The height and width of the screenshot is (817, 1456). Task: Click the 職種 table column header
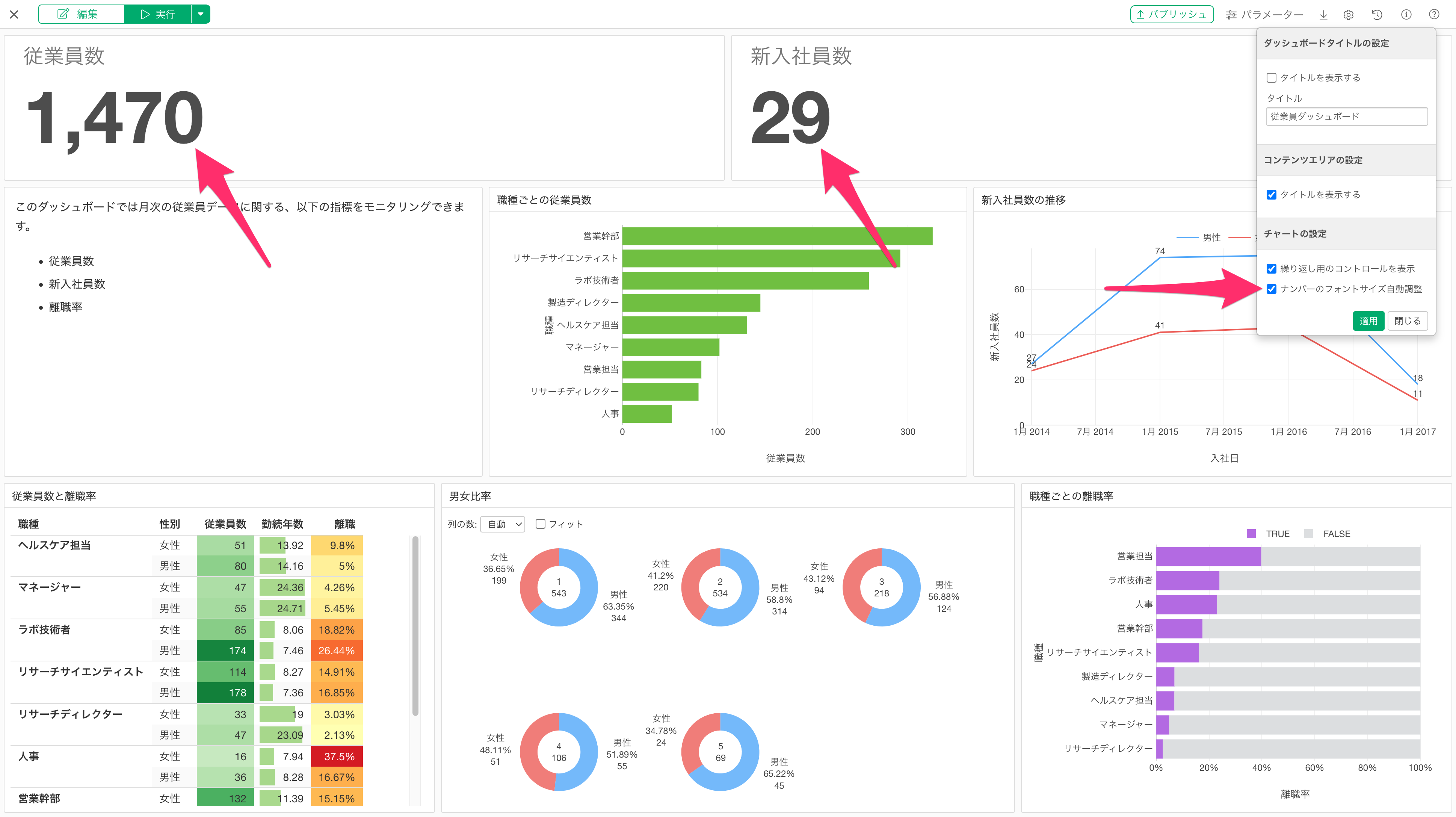(28, 524)
